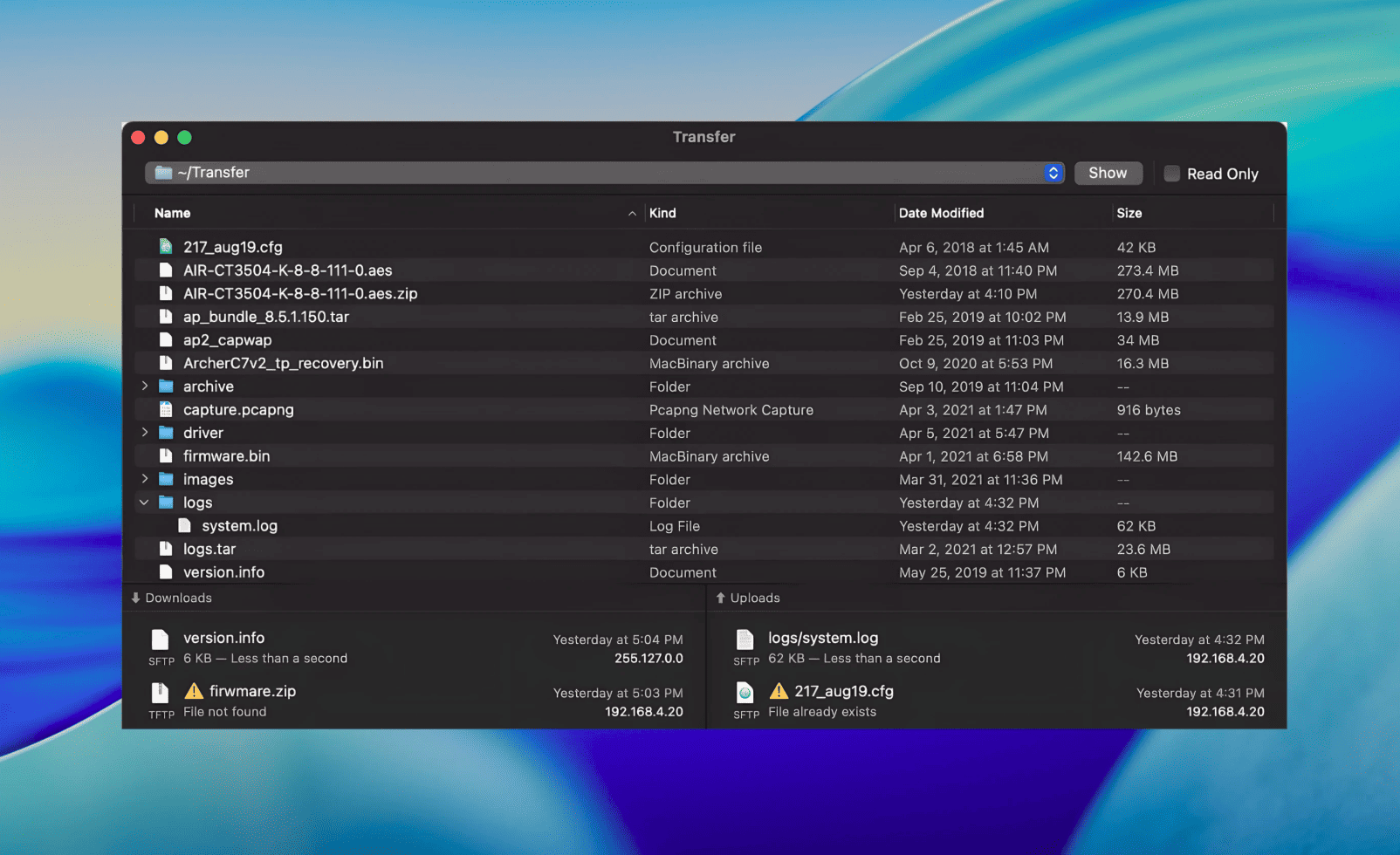Click the '255.127.0.0' address in Downloads

[x=649, y=659]
